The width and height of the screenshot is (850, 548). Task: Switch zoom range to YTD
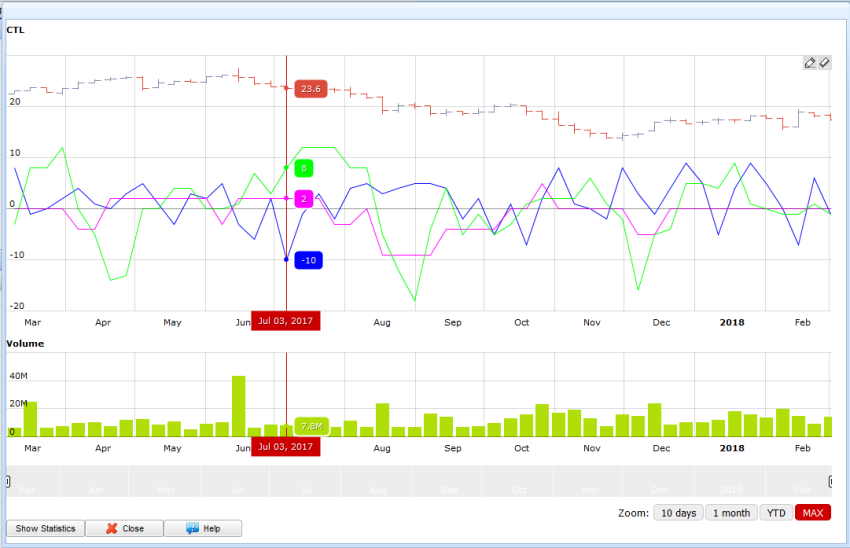click(775, 513)
